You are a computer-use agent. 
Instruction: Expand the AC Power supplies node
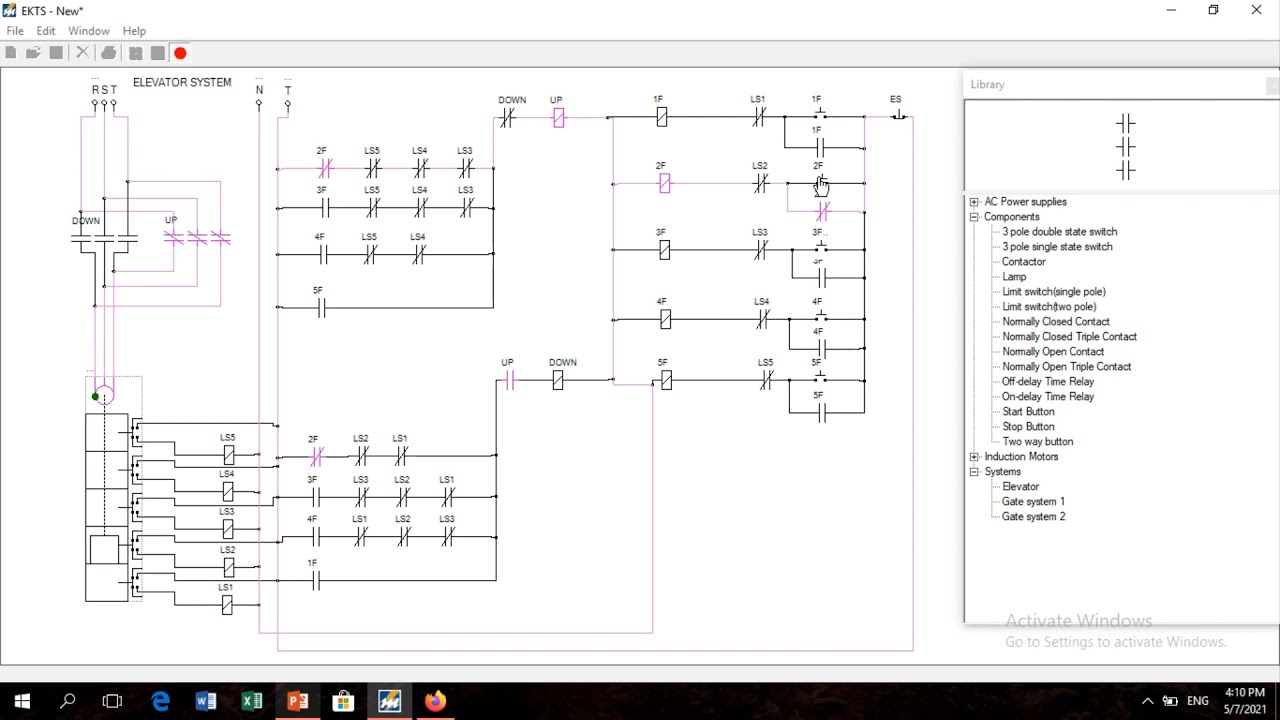tap(974, 202)
